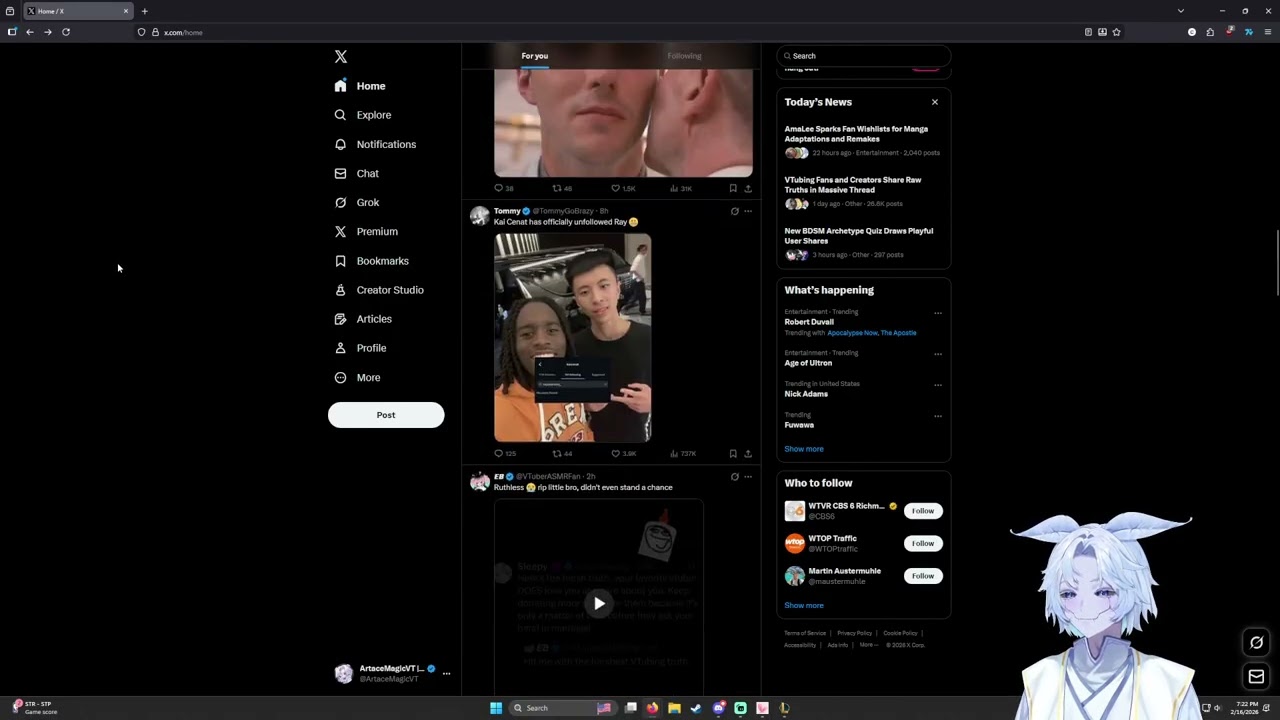This screenshot has width=1280, height=720.
Task: Open Grok explain icon on EB's post
Action: [735, 476]
